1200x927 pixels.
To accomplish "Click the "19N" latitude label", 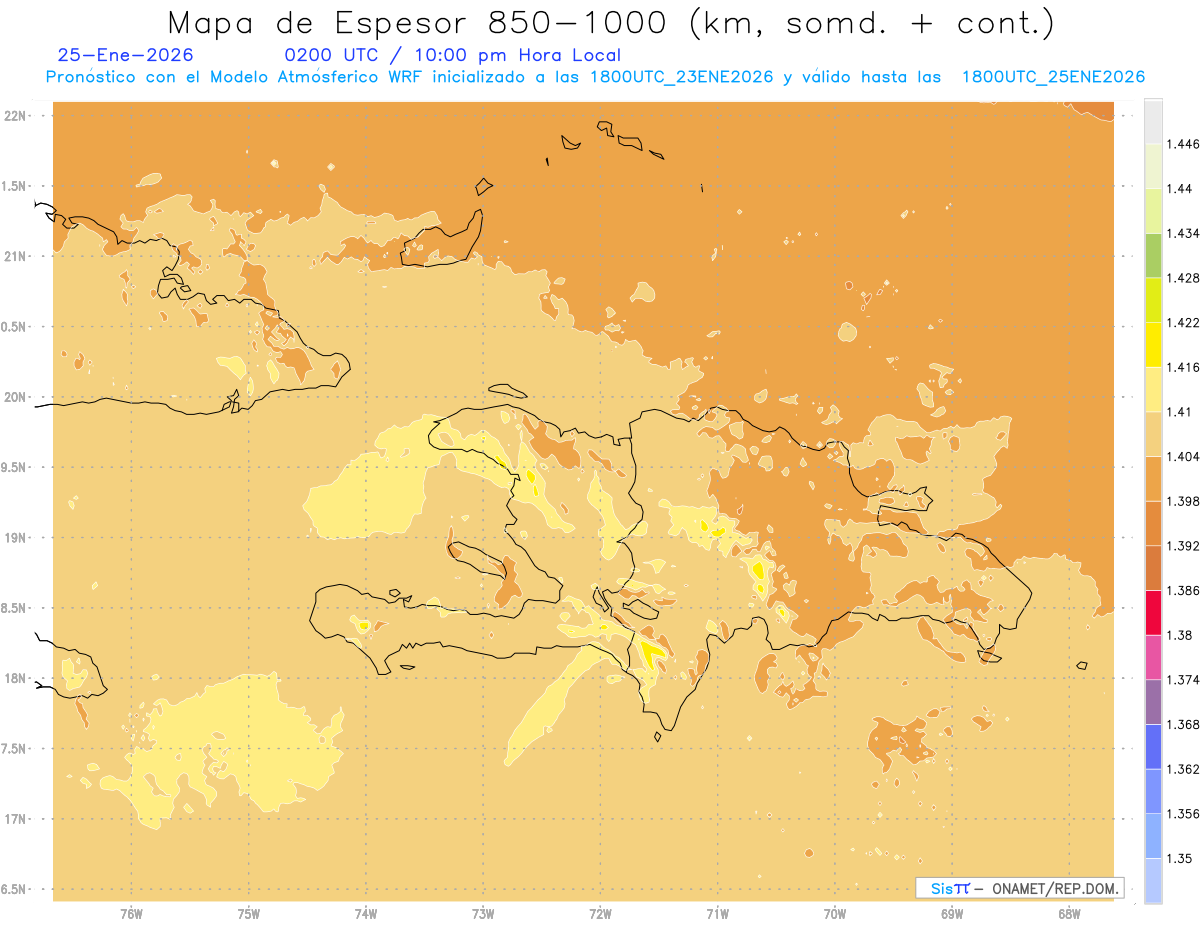I will pos(14,538).
